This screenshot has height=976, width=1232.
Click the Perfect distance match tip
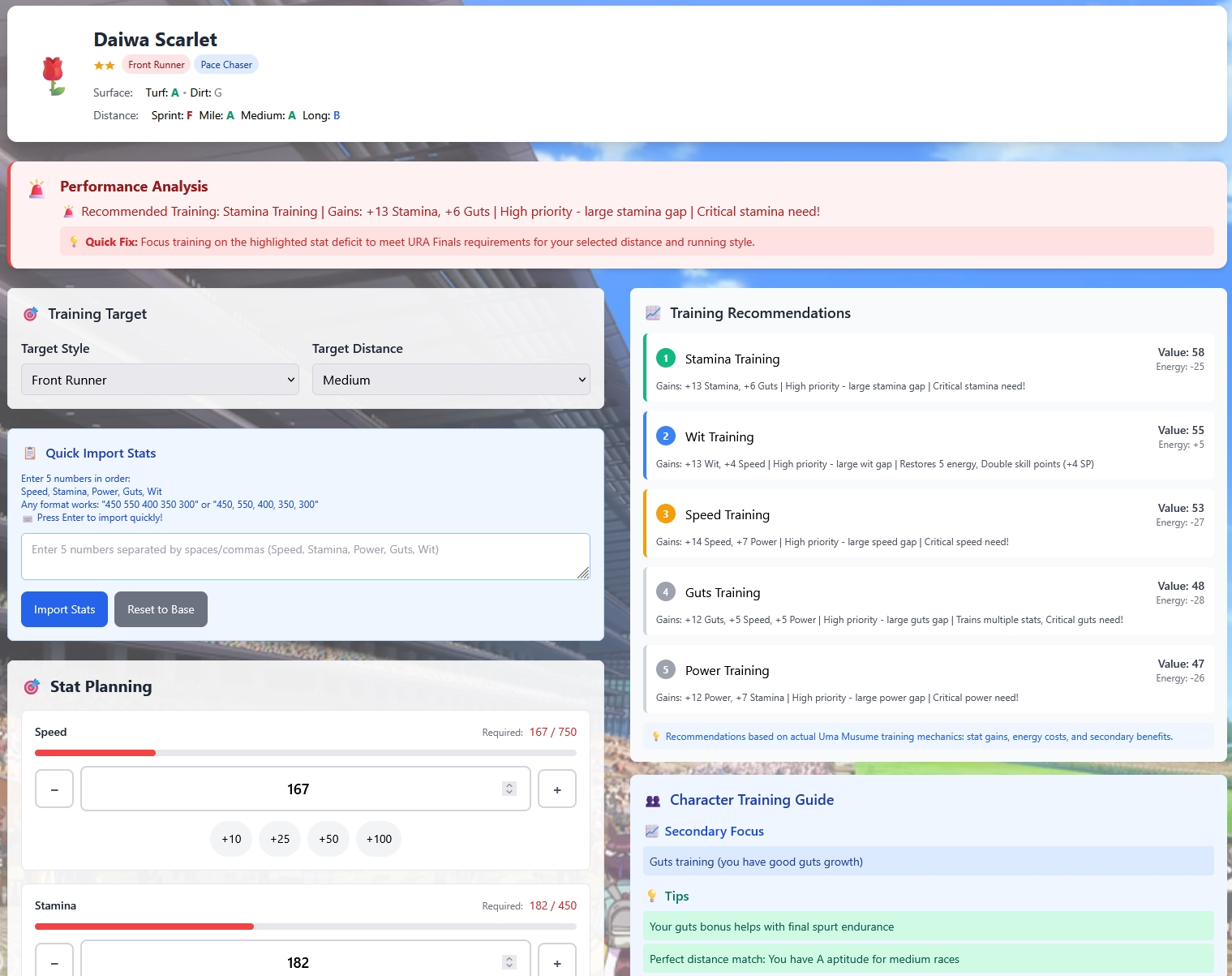point(929,959)
